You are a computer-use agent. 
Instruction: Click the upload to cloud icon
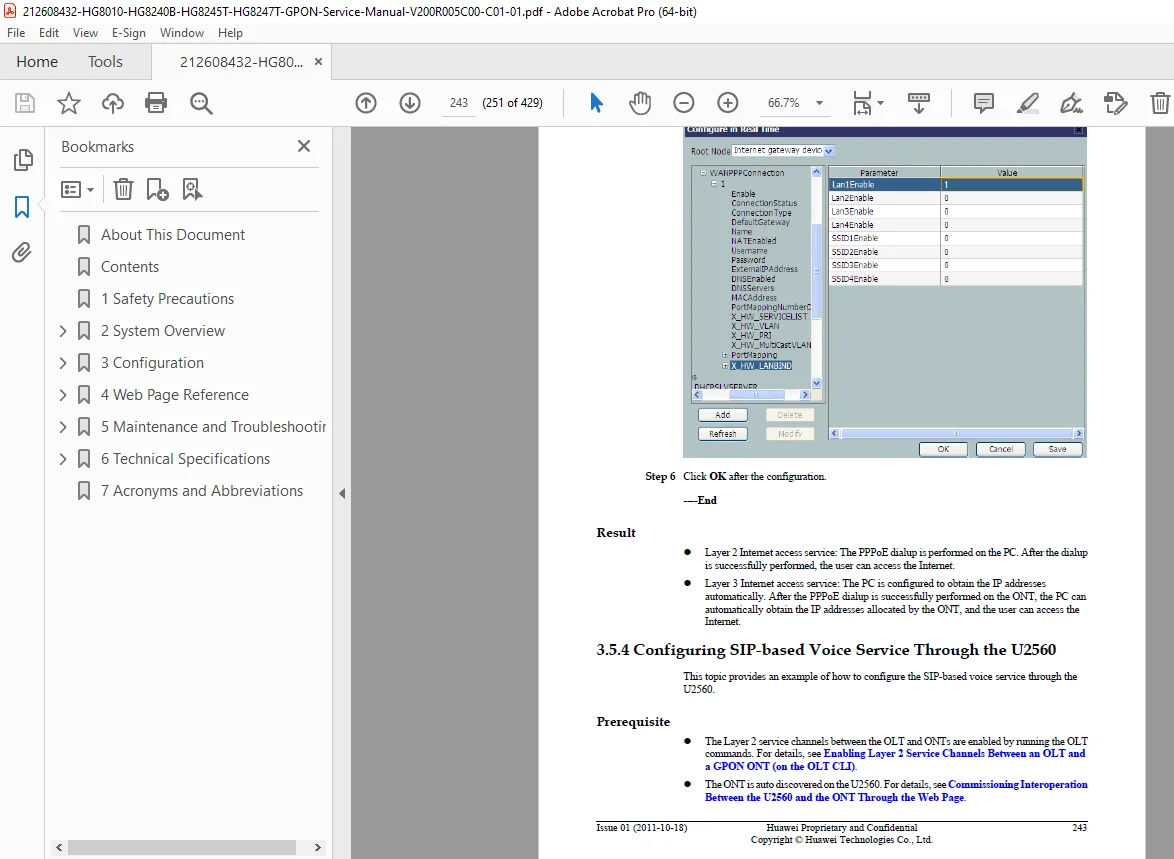pyautogui.click(x=113, y=103)
